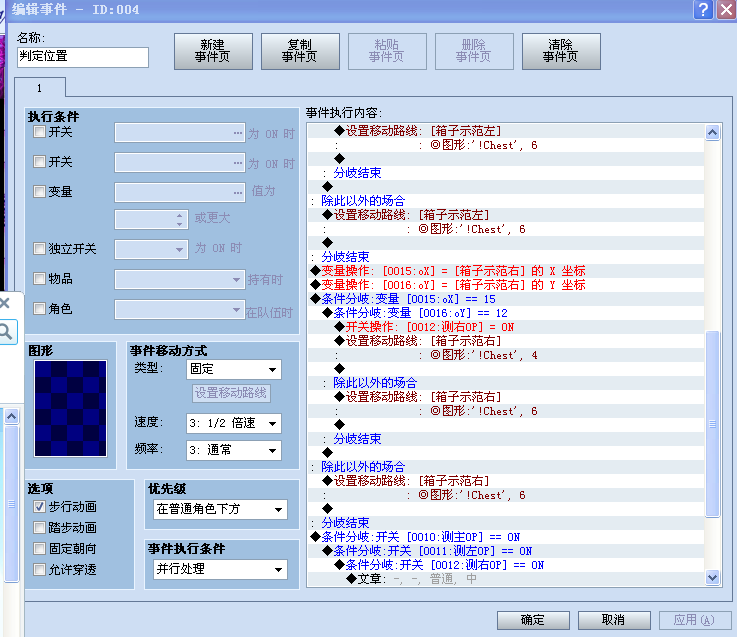Click event list vertical scrollbar thumb
The height and width of the screenshot is (637, 737).
click(x=713, y=424)
